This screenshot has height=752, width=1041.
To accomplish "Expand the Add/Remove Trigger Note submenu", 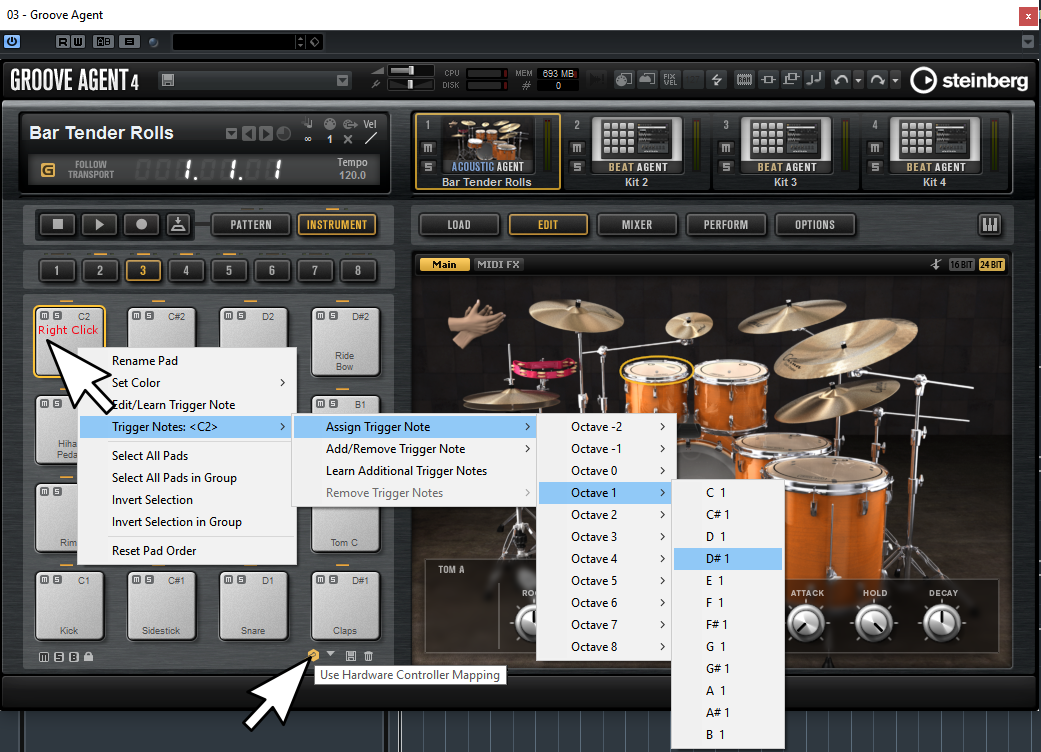I will pyautogui.click(x=414, y=449).
